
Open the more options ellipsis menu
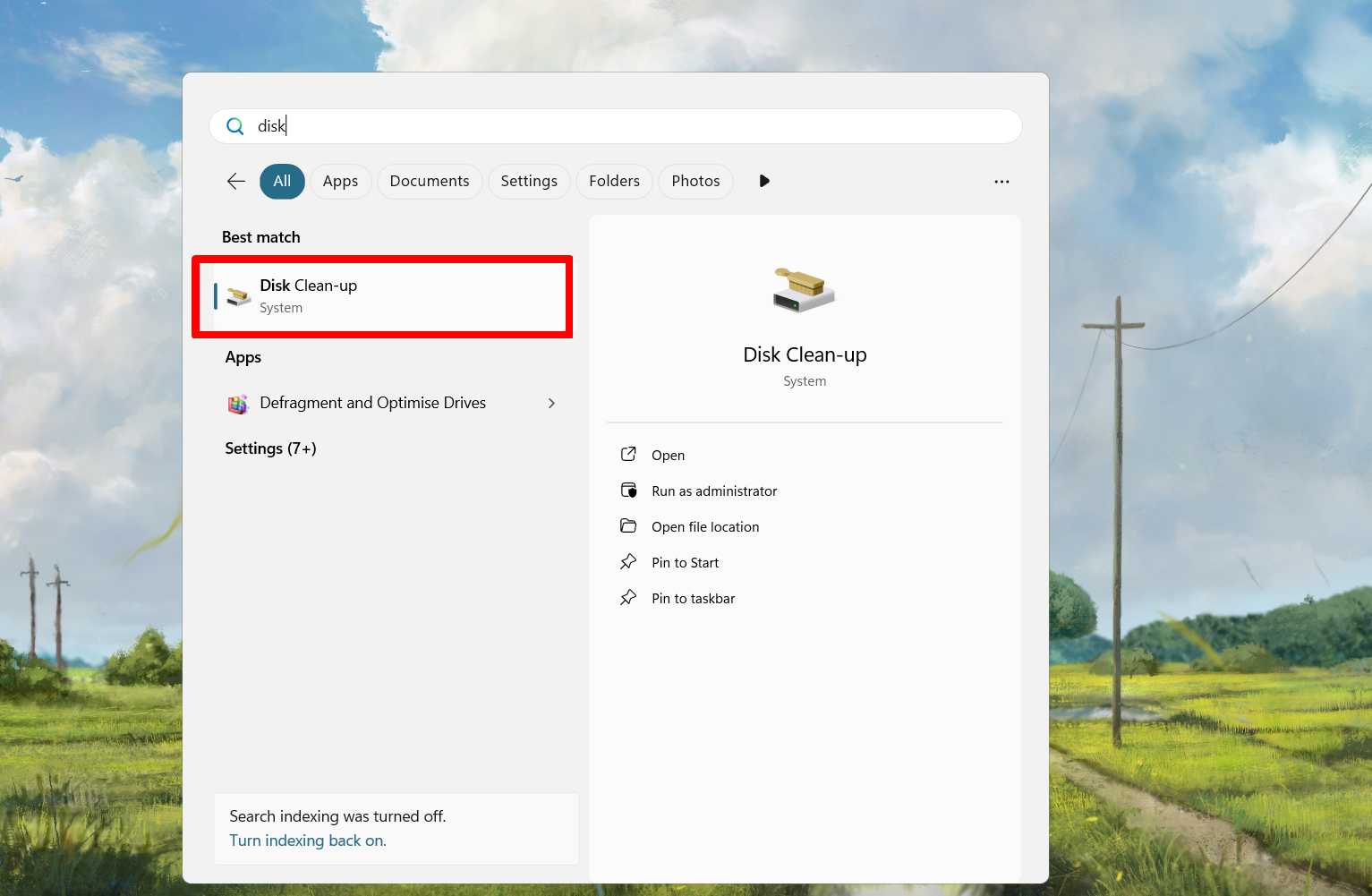pos(1001,182)
